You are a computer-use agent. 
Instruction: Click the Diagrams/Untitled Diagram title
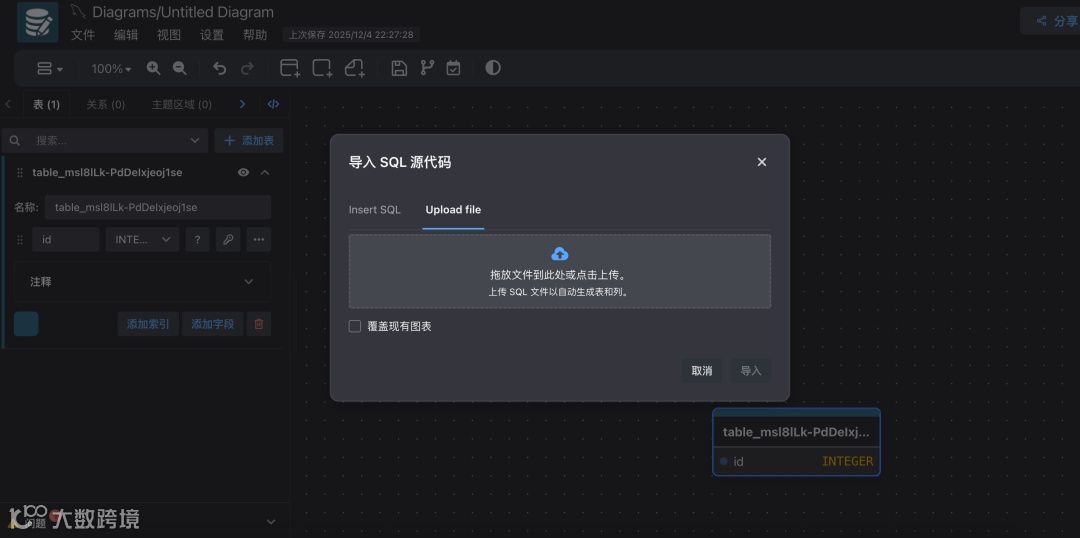[183, 12]
